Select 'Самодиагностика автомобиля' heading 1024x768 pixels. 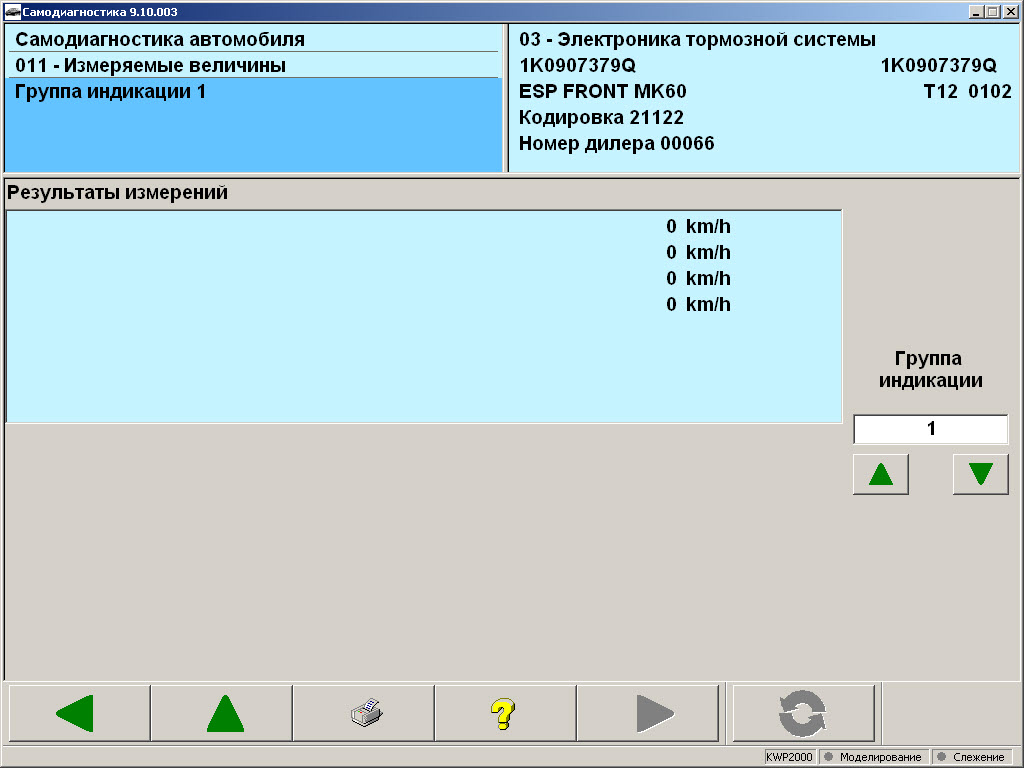pyautogui.click(x=160, y=40)
